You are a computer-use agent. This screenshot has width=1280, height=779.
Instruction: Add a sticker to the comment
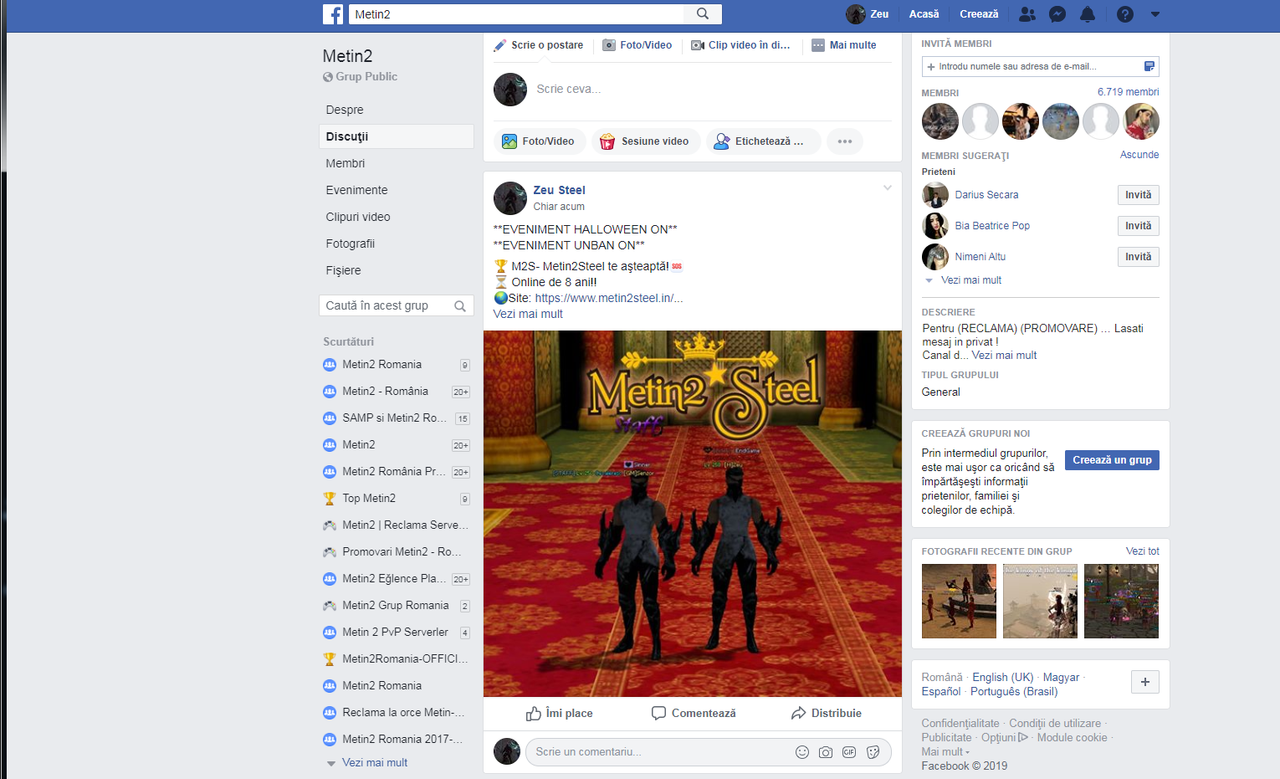click(874, 751)
